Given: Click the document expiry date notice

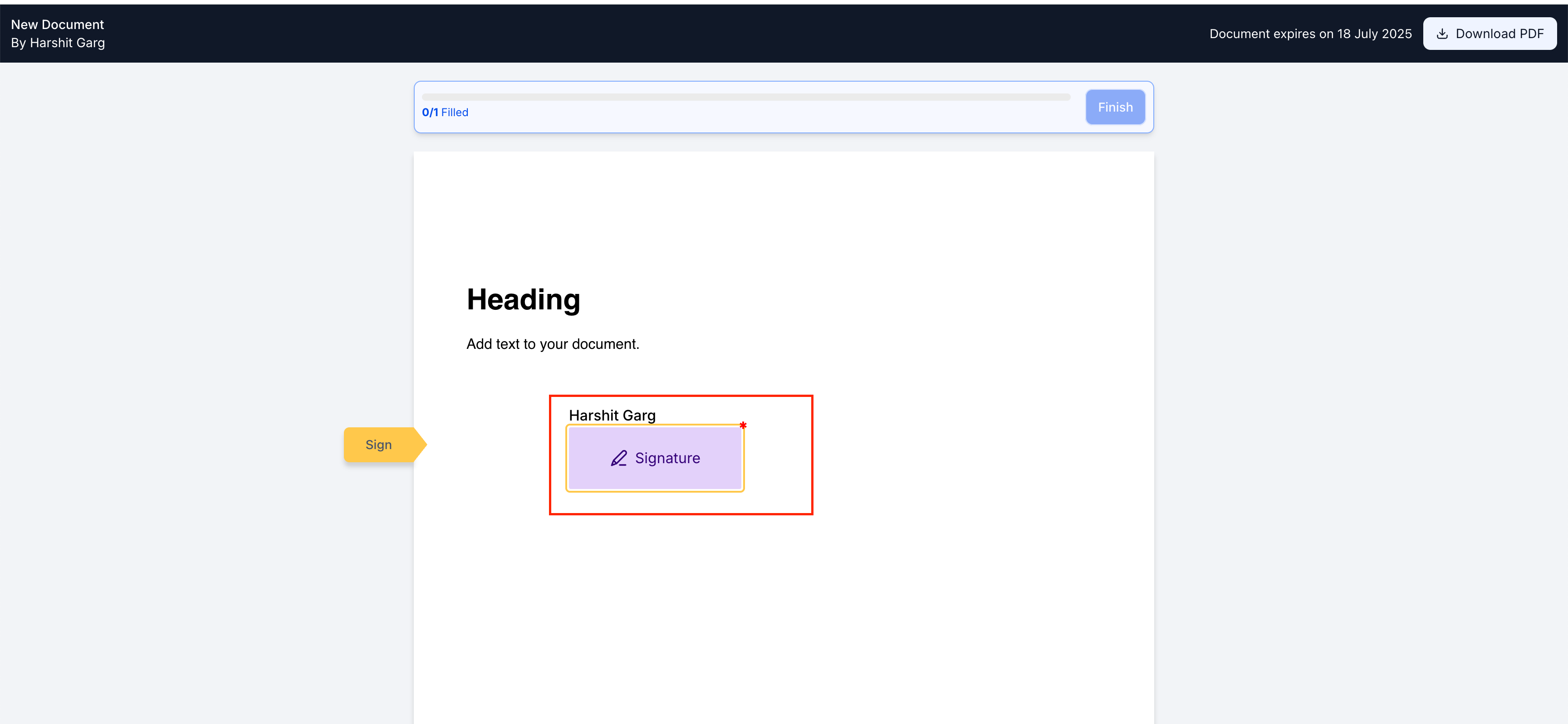Looking at the screenshot, I should tap(1310, 34).
